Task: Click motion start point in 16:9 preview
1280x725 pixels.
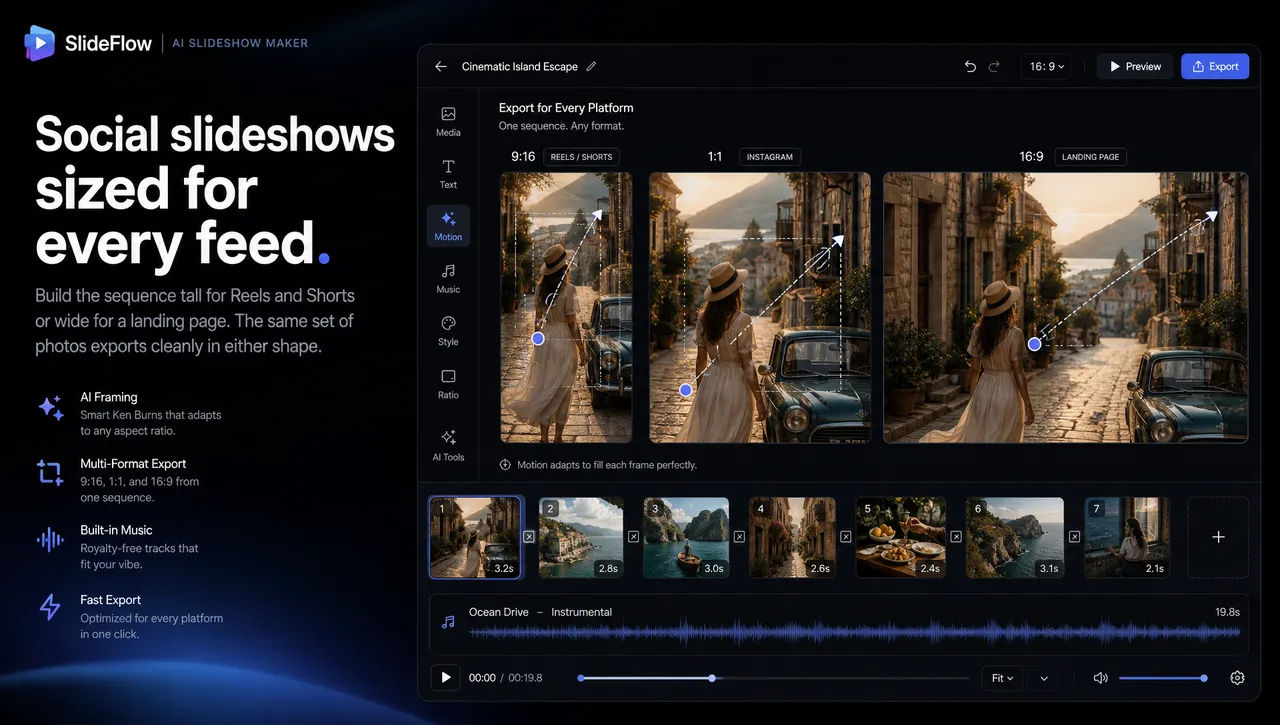Action: pyautogui.click(x=1034, y=344)
